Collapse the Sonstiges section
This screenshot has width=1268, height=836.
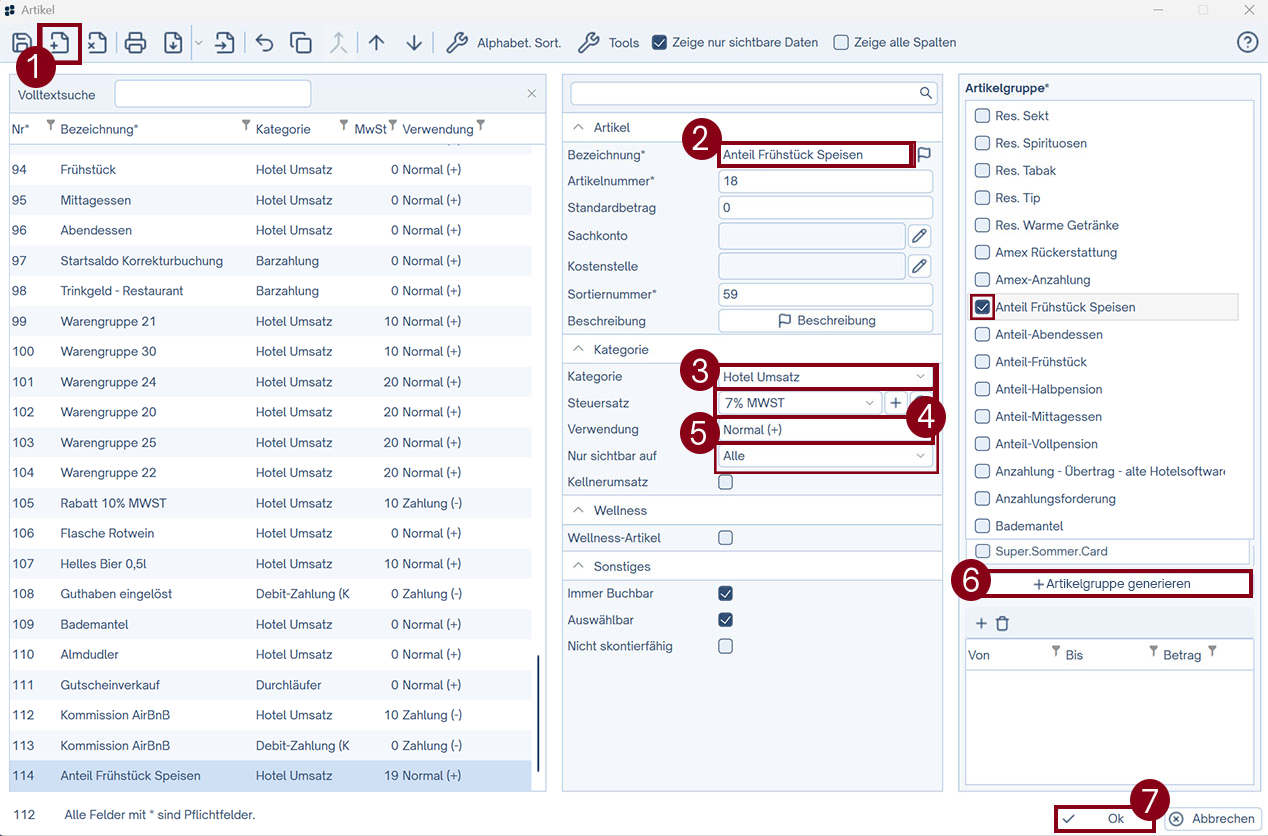pyautogui.click(x=577, y=566)
